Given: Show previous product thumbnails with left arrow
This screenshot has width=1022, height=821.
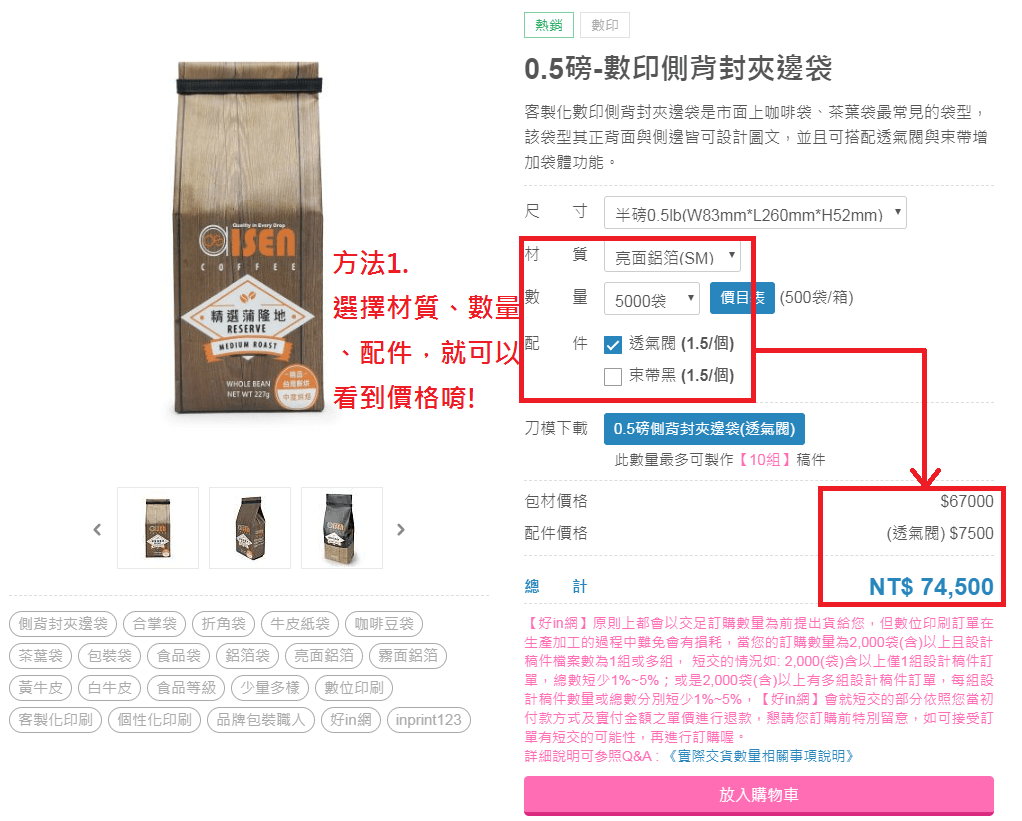Looking at the screenshot, I should pos(97,529).
